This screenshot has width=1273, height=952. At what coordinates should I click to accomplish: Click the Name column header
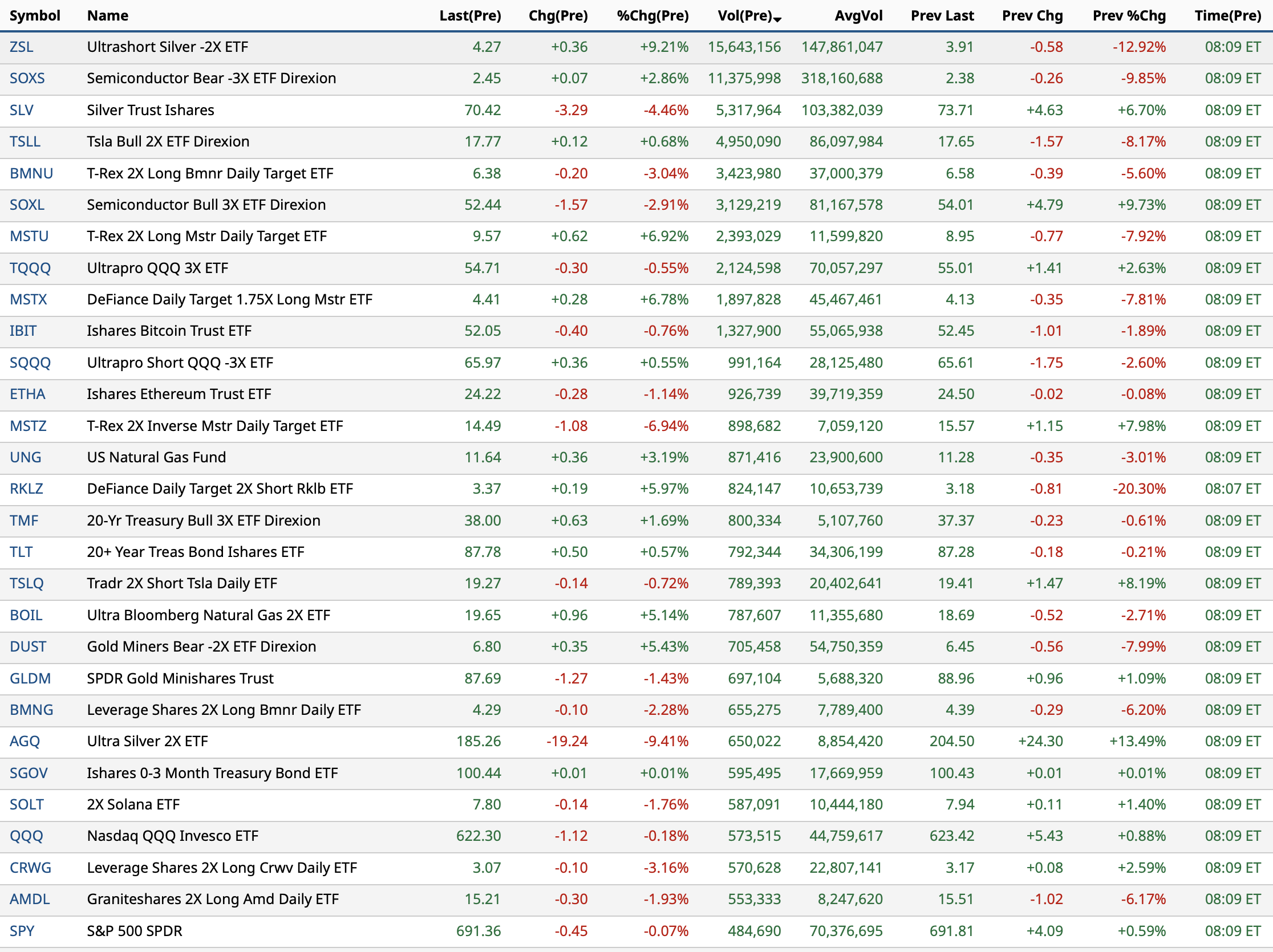point(108,15)
